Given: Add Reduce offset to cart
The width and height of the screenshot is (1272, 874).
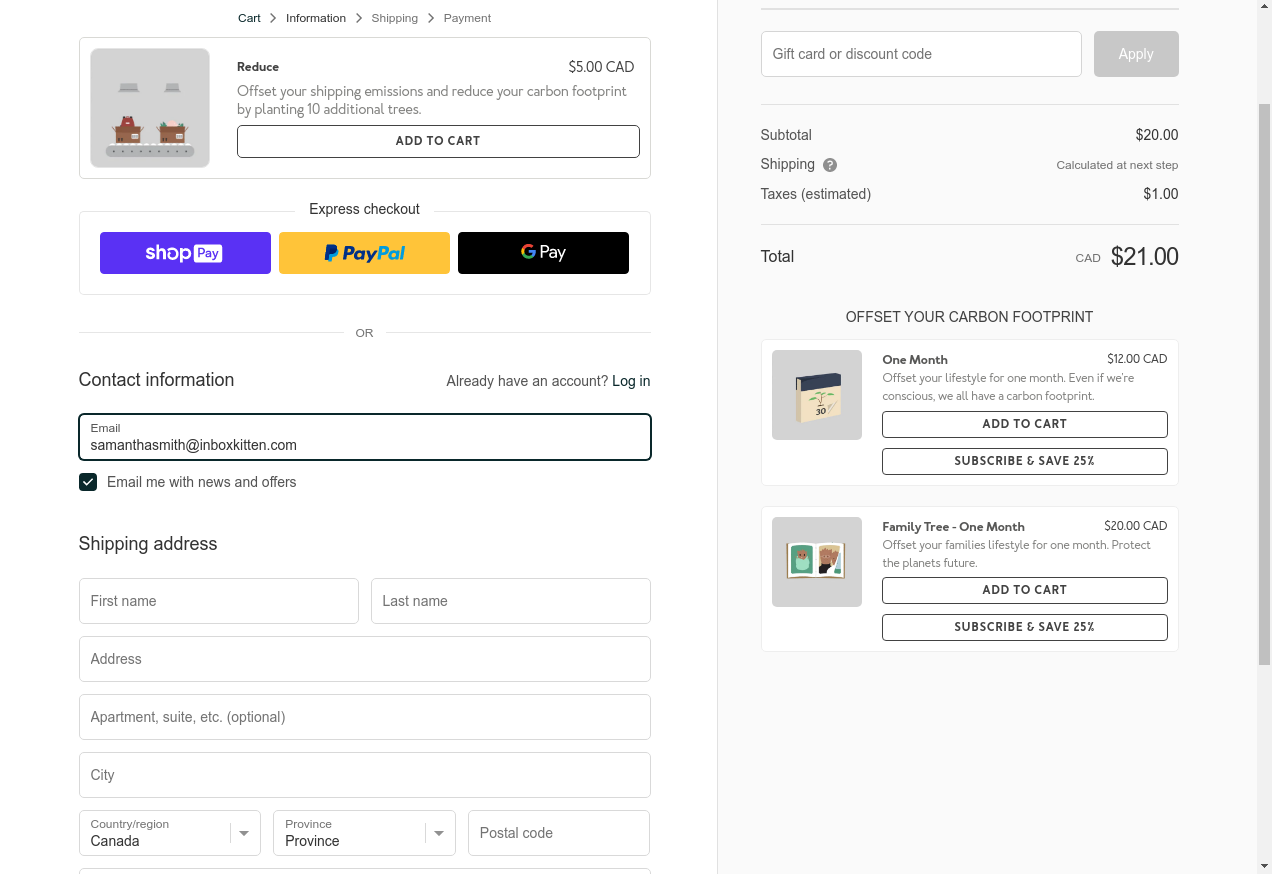Looking at the screenshot, I should click(x=438, y=141).
